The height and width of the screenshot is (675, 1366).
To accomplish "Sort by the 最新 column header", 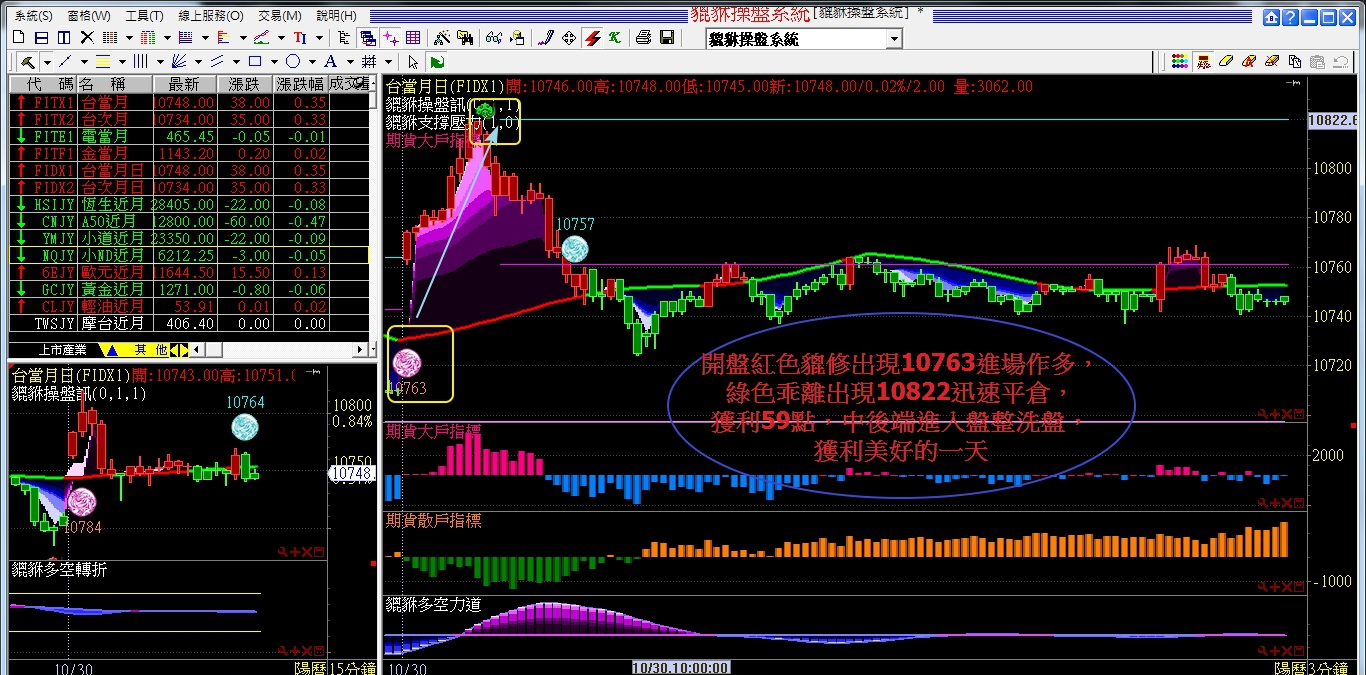I will [x=184, y=85].
